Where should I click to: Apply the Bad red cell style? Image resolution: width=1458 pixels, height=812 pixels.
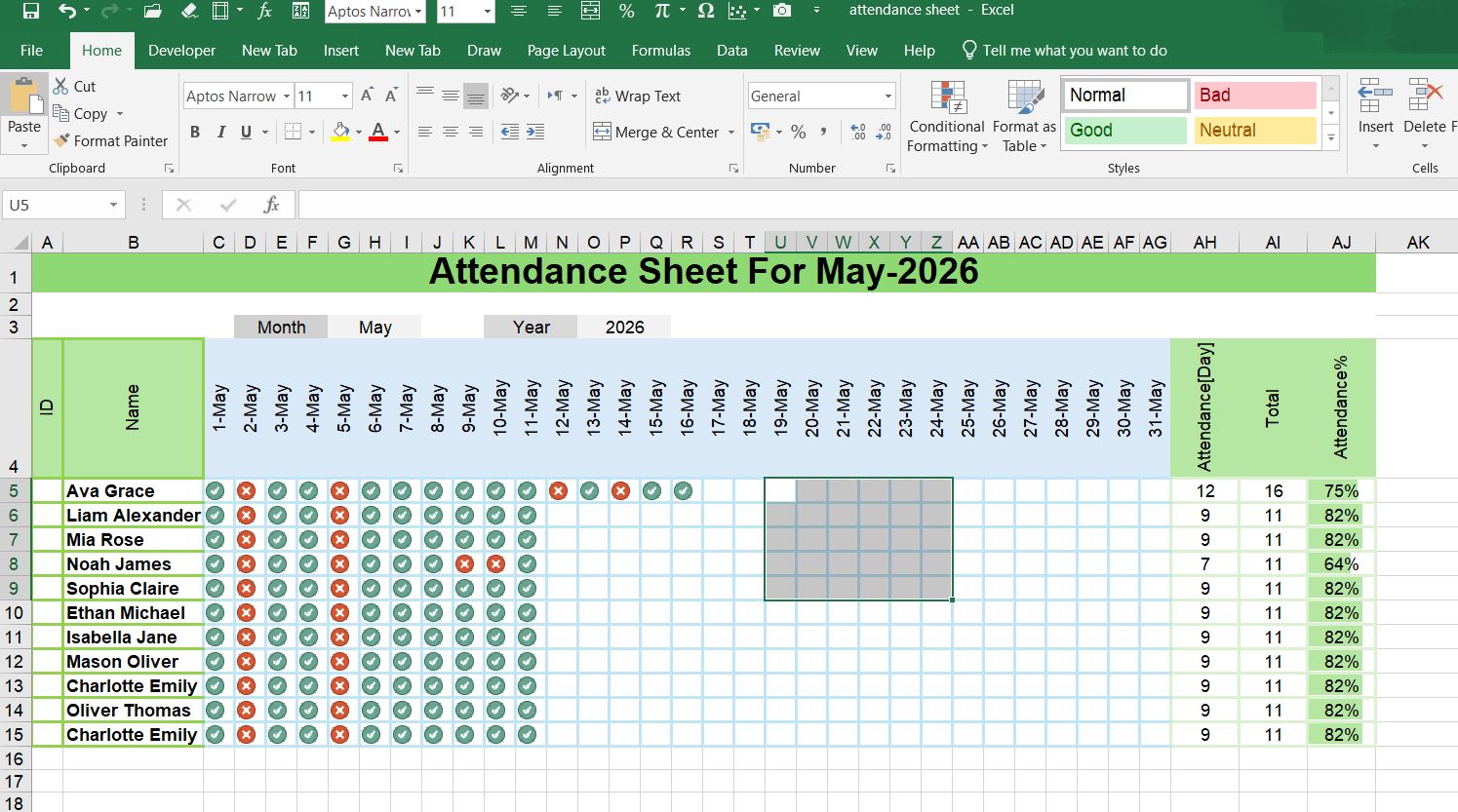[1255, 96]
